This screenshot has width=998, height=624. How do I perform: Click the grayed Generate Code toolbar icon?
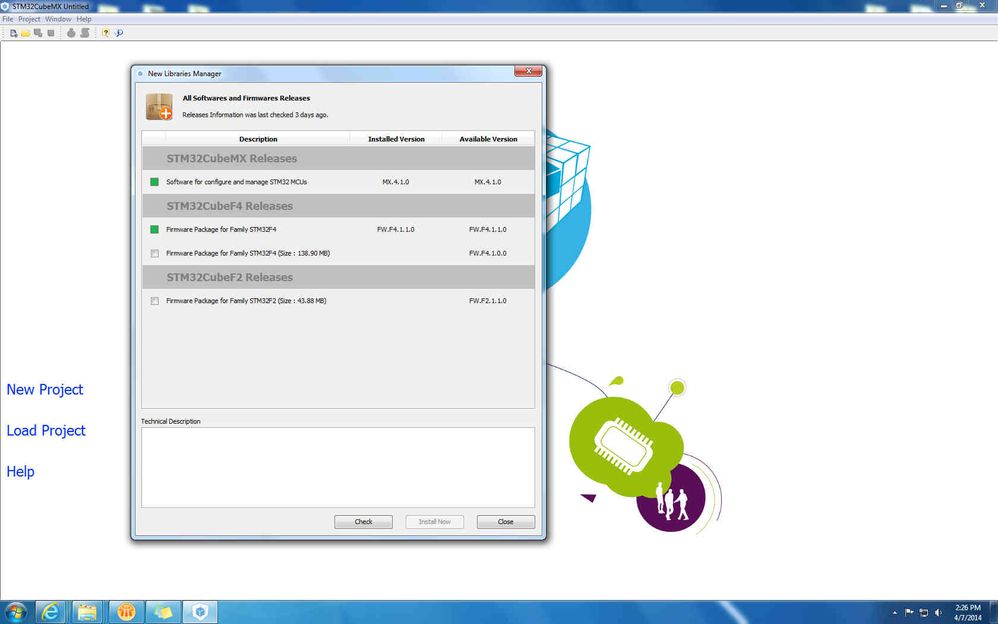click(84, 33)
